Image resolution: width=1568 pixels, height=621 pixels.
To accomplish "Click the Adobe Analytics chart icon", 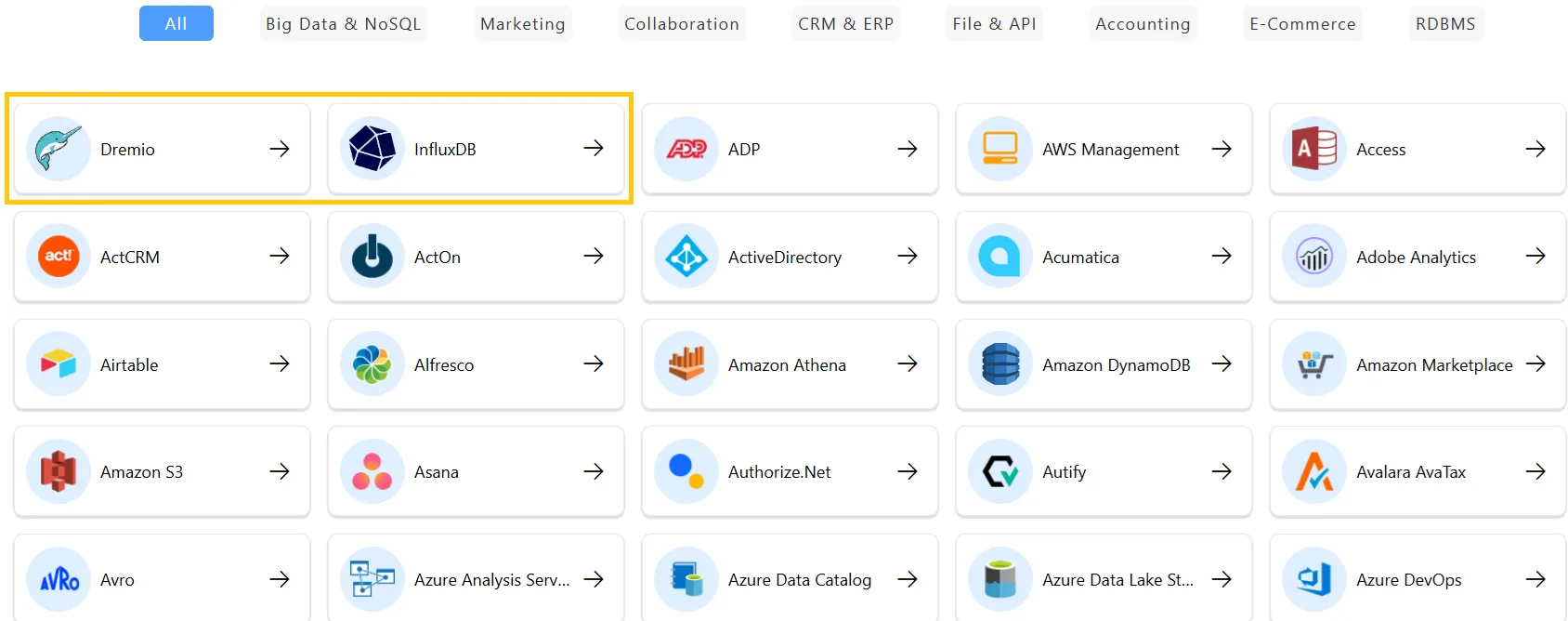I will [x=1314, y=257].
